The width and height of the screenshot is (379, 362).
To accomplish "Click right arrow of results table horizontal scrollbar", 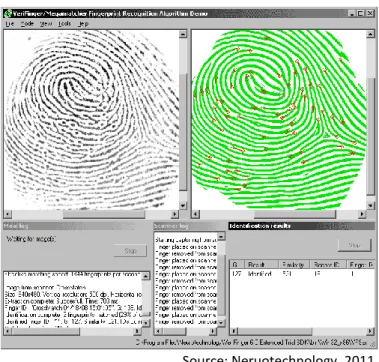I will click(x=371, y=331).
